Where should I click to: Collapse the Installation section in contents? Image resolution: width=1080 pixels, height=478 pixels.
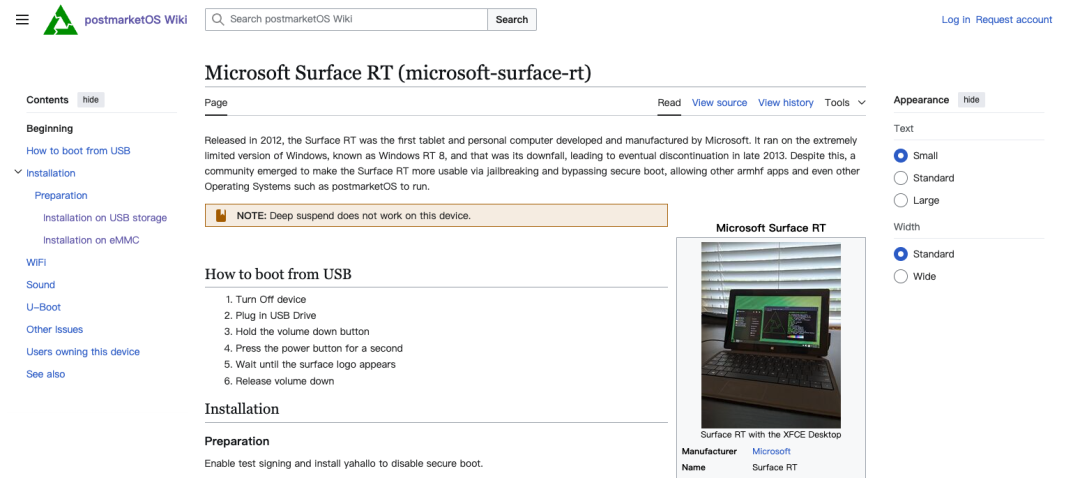18,172
